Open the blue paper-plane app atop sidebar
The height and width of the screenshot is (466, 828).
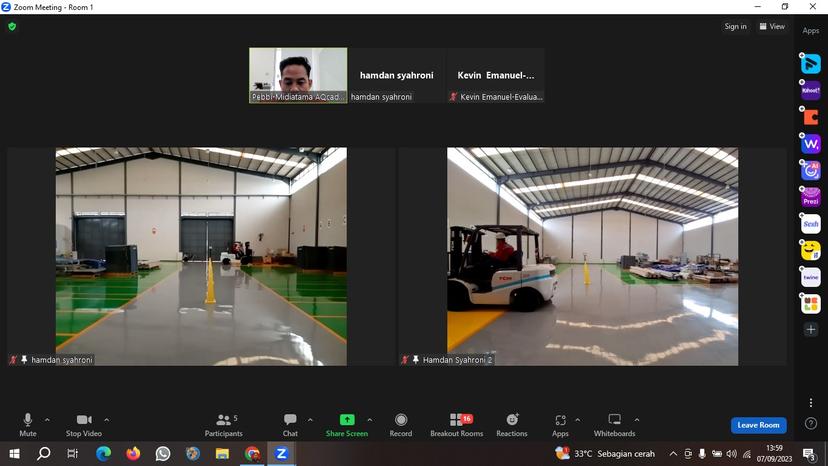click(811, 63)
